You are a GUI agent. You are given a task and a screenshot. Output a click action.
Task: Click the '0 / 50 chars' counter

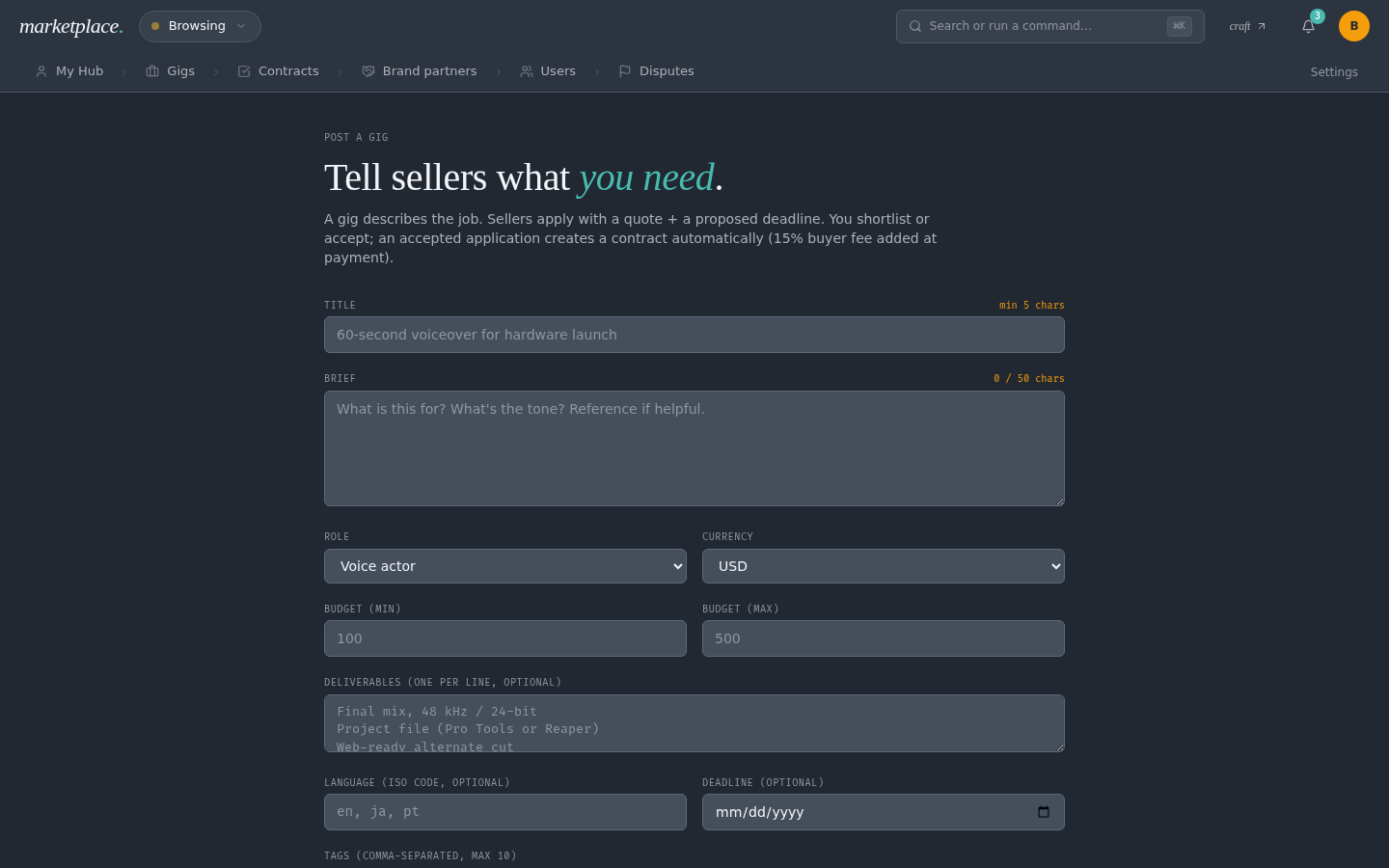(x=1029, y=379)
